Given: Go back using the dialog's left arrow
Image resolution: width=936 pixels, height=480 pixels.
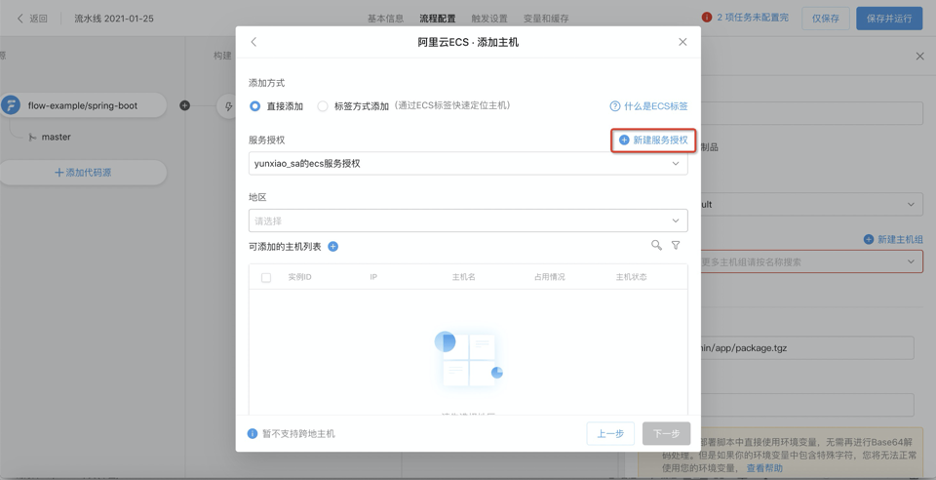Looking at the screenshot, I should pos(254,42).
